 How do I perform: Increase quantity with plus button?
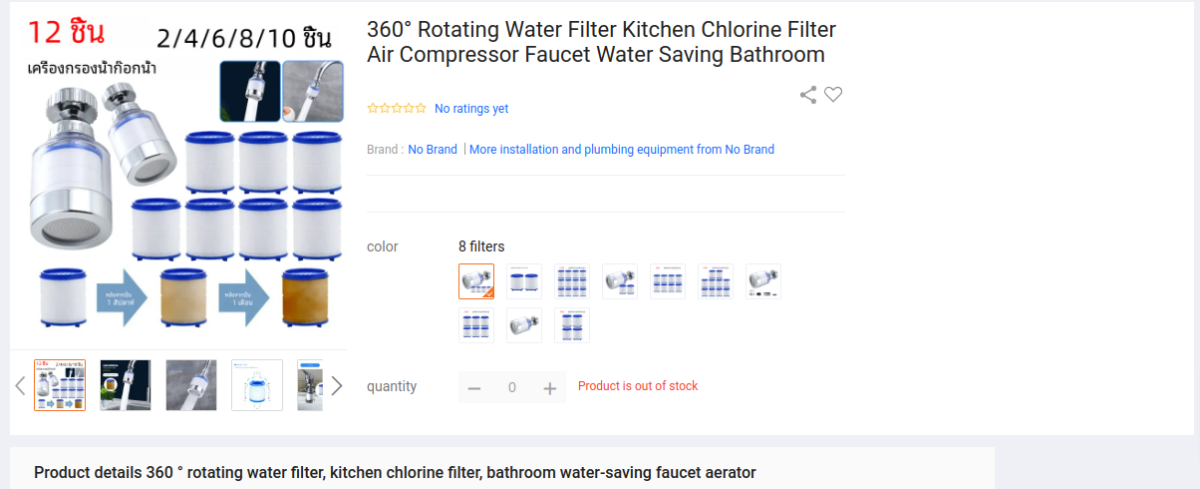point(549,388)
